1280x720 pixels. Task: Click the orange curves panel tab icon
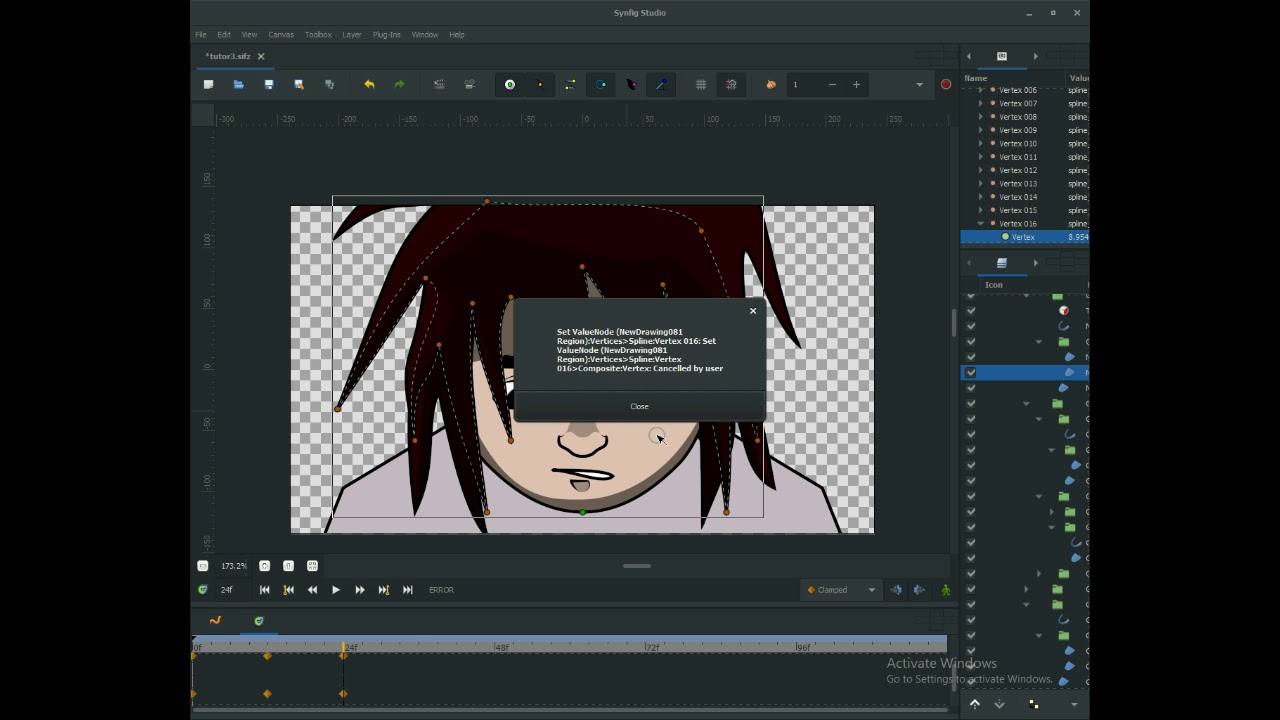(215, 621)
